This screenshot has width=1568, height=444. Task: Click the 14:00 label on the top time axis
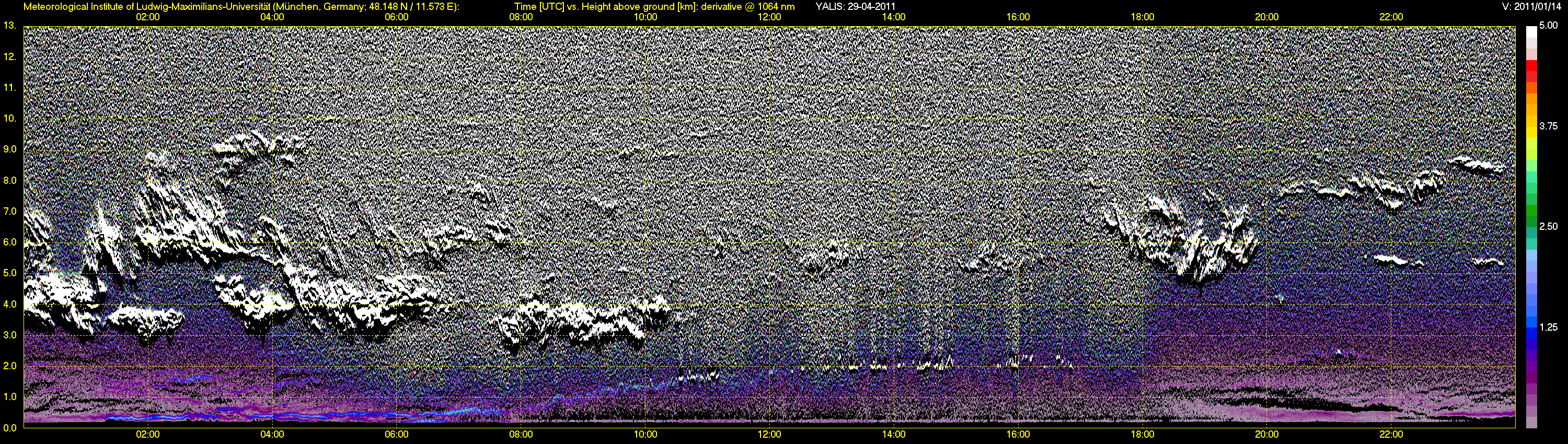[894, 17]
